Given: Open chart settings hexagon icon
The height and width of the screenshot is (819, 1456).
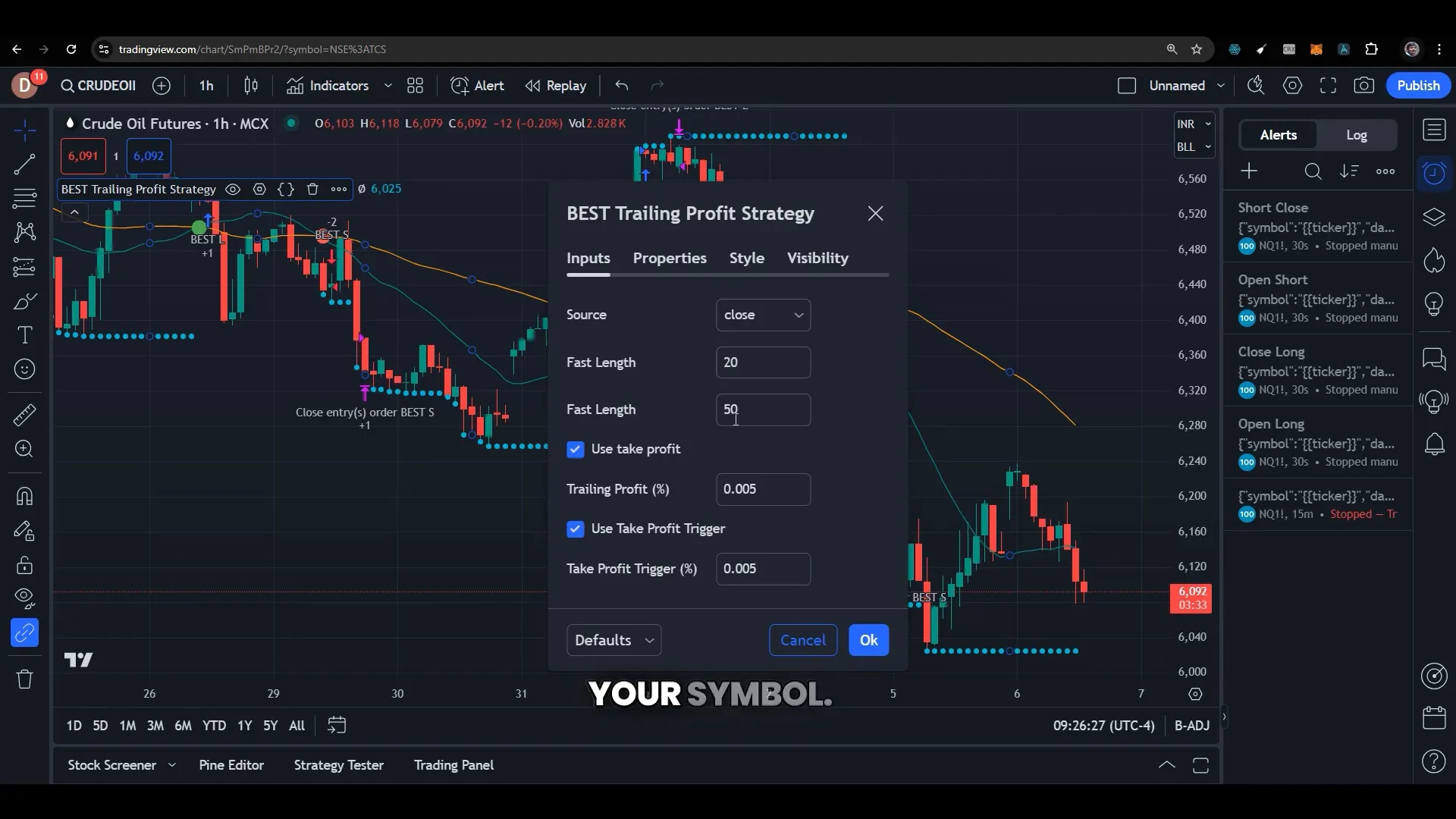Looking at the screenshot, I should (1292, 86).
